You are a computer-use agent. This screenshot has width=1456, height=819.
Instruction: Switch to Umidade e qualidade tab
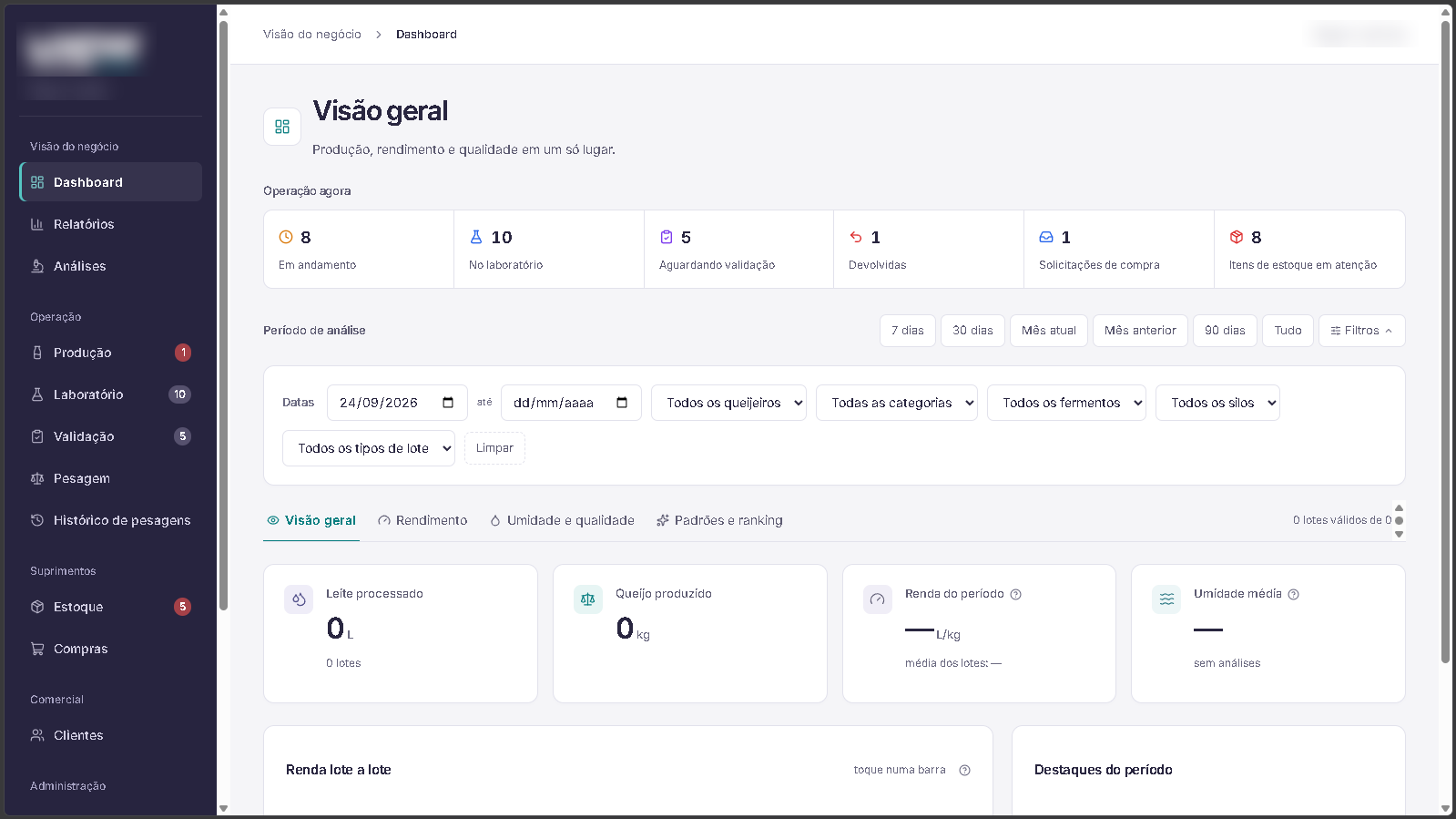coord(562,520)
